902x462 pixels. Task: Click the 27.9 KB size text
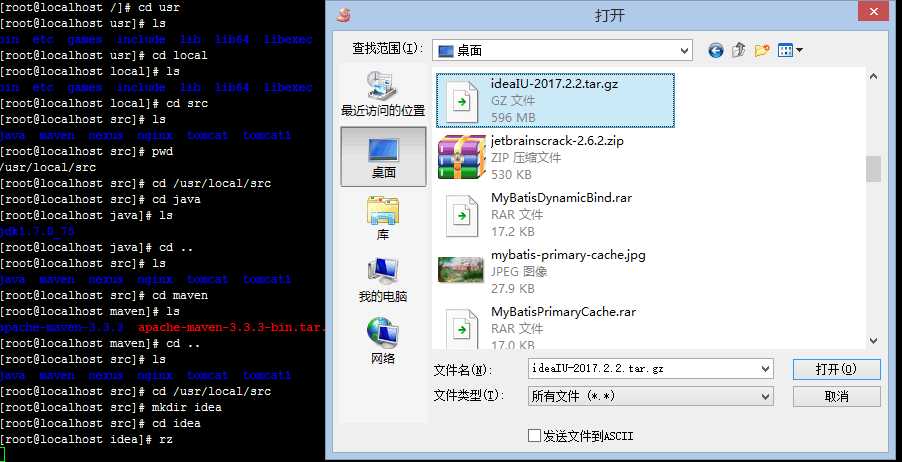[513, 288]
